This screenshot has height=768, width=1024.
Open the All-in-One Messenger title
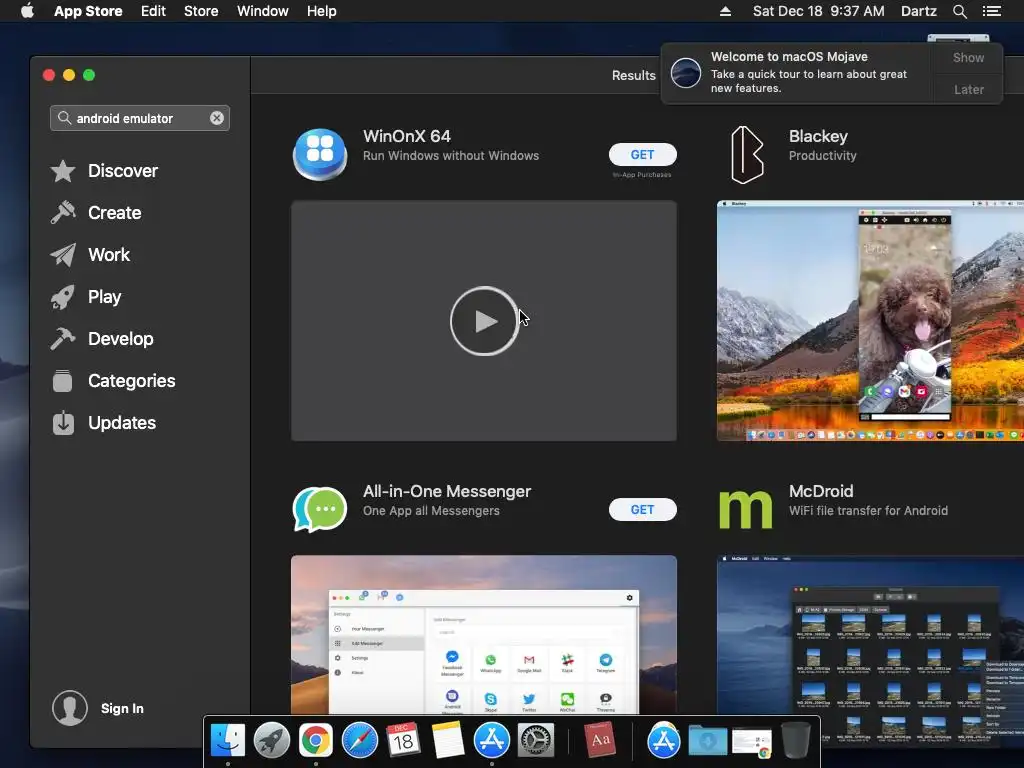pos(447,491)
